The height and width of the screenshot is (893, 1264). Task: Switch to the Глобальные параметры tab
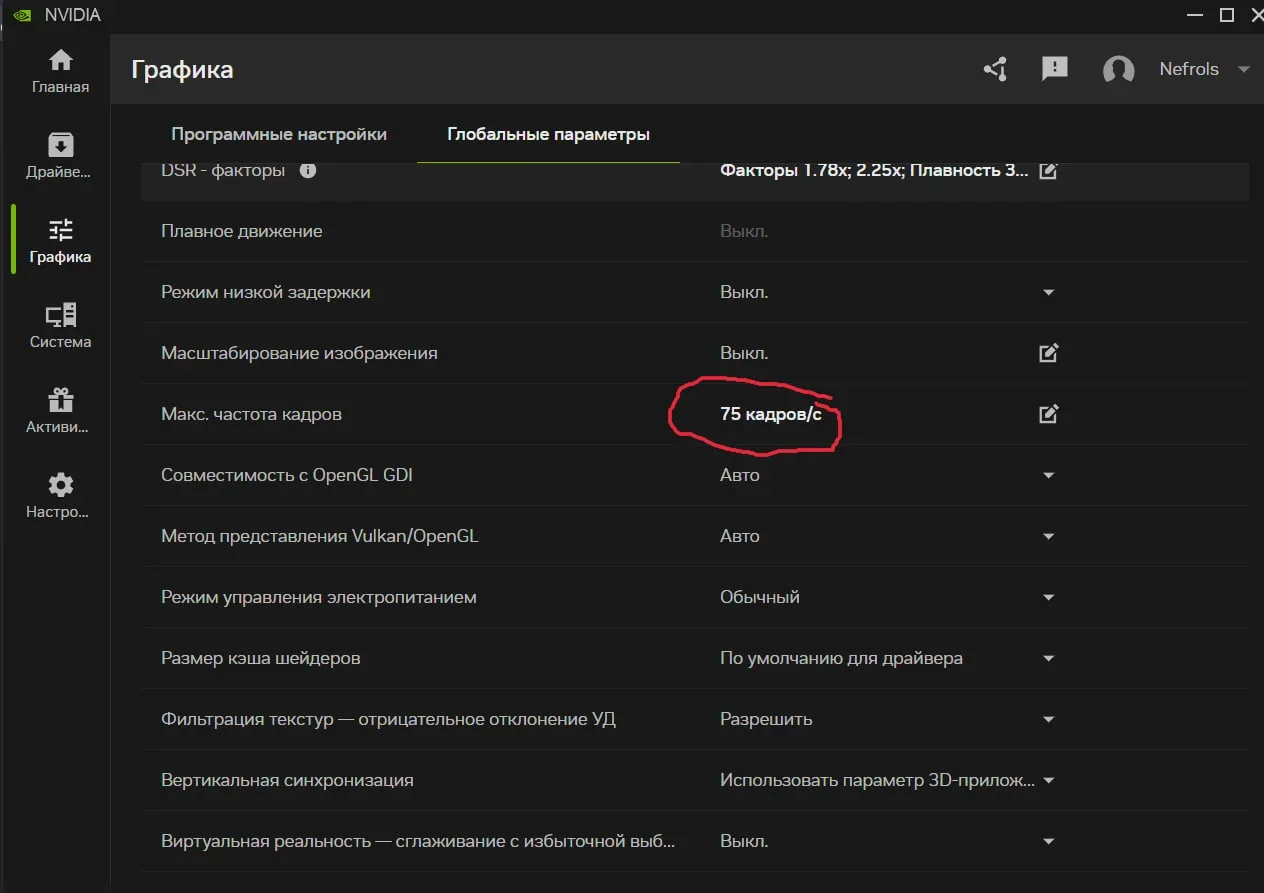coord(548,134)
